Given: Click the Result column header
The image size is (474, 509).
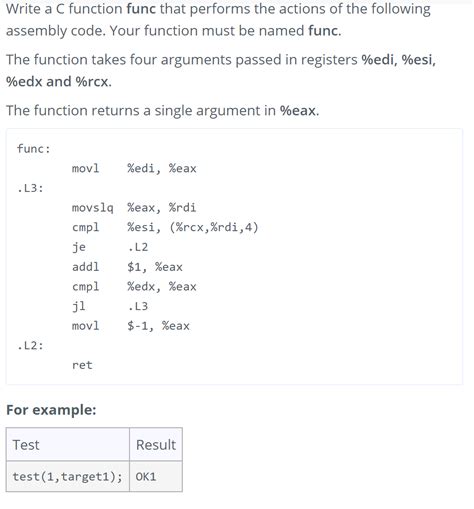Looking at the screenshot, I should pyautogui.click(x=156, y=445).
